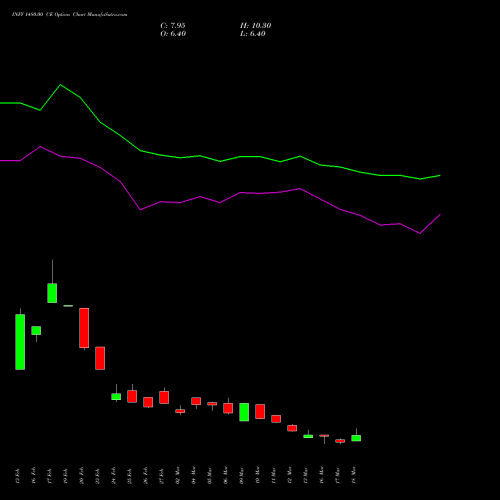Click the last green candlestick at 18 Mar
Image resolution: width=500 pixels, height=500 pixels.
point(356,438)
